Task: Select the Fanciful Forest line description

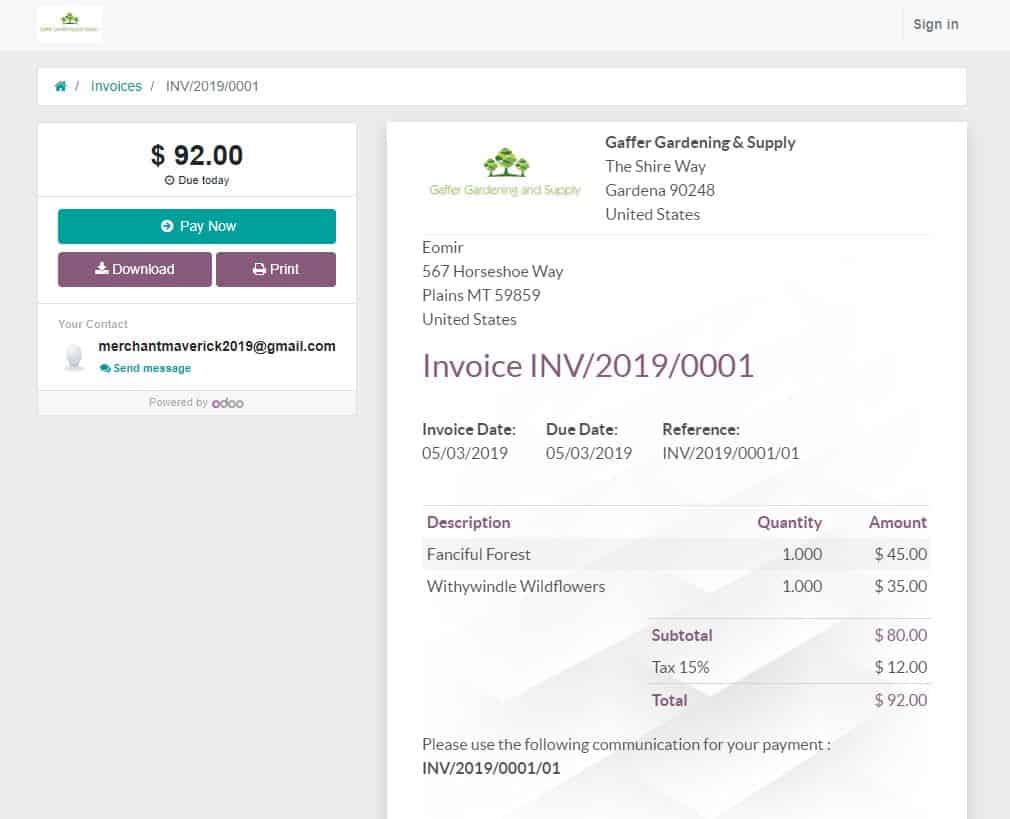Action: (x=478, y=554)
